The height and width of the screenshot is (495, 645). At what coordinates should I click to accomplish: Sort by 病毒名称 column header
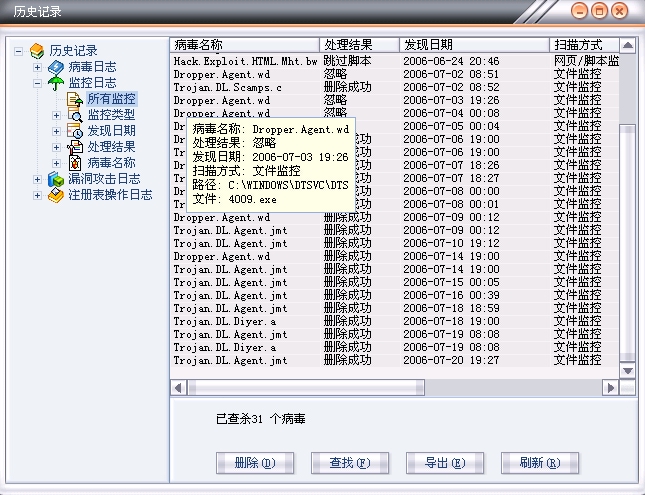[x=244, y=45]
